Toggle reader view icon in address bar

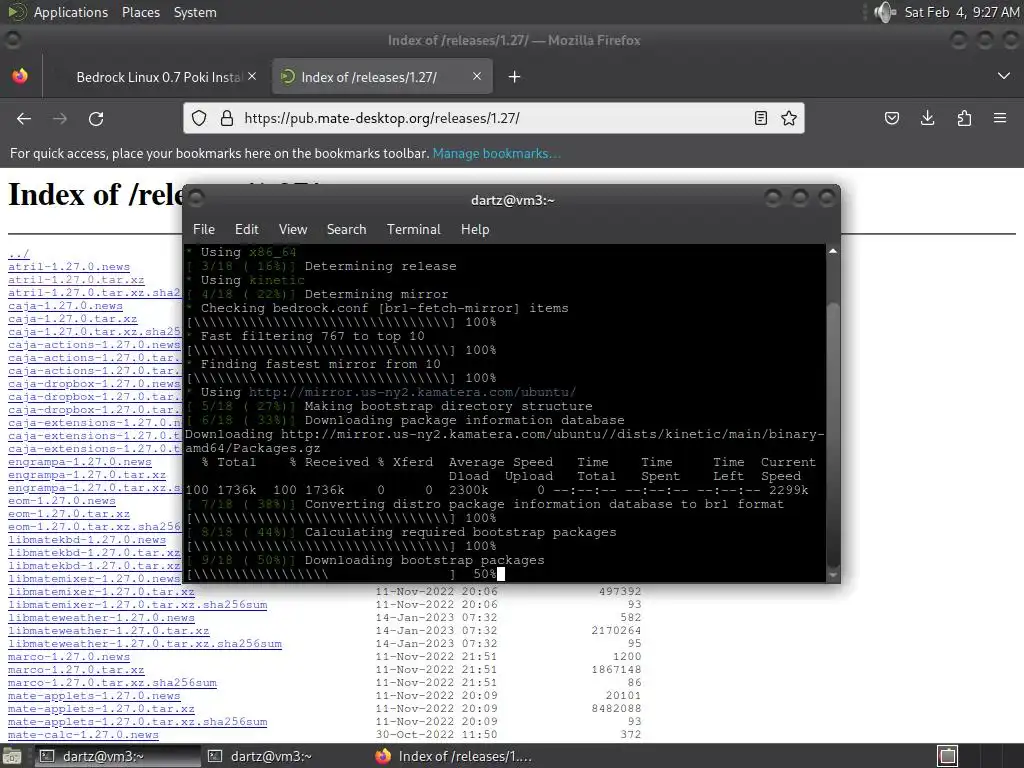[761, 118]
